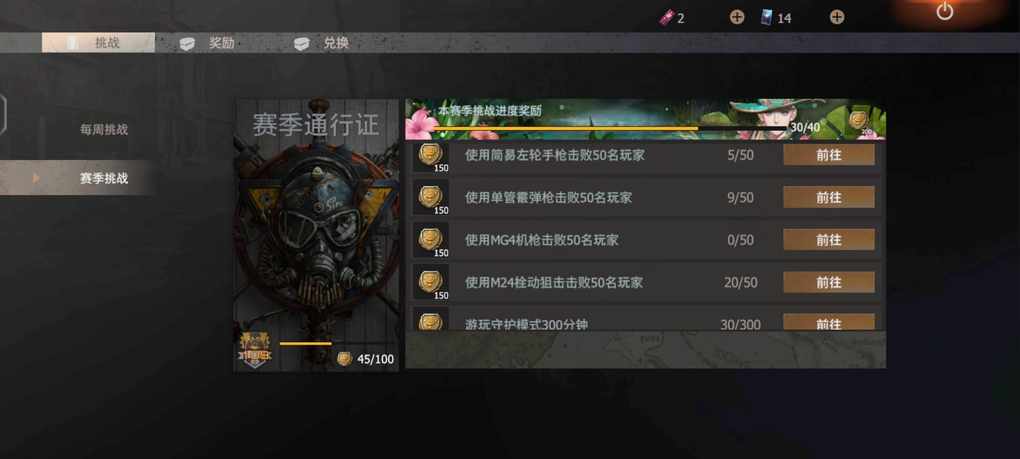Click gold badge icon for M24栓动狙击 challenge
Viewport: 1020px width, 459px height.
[431, 282]
